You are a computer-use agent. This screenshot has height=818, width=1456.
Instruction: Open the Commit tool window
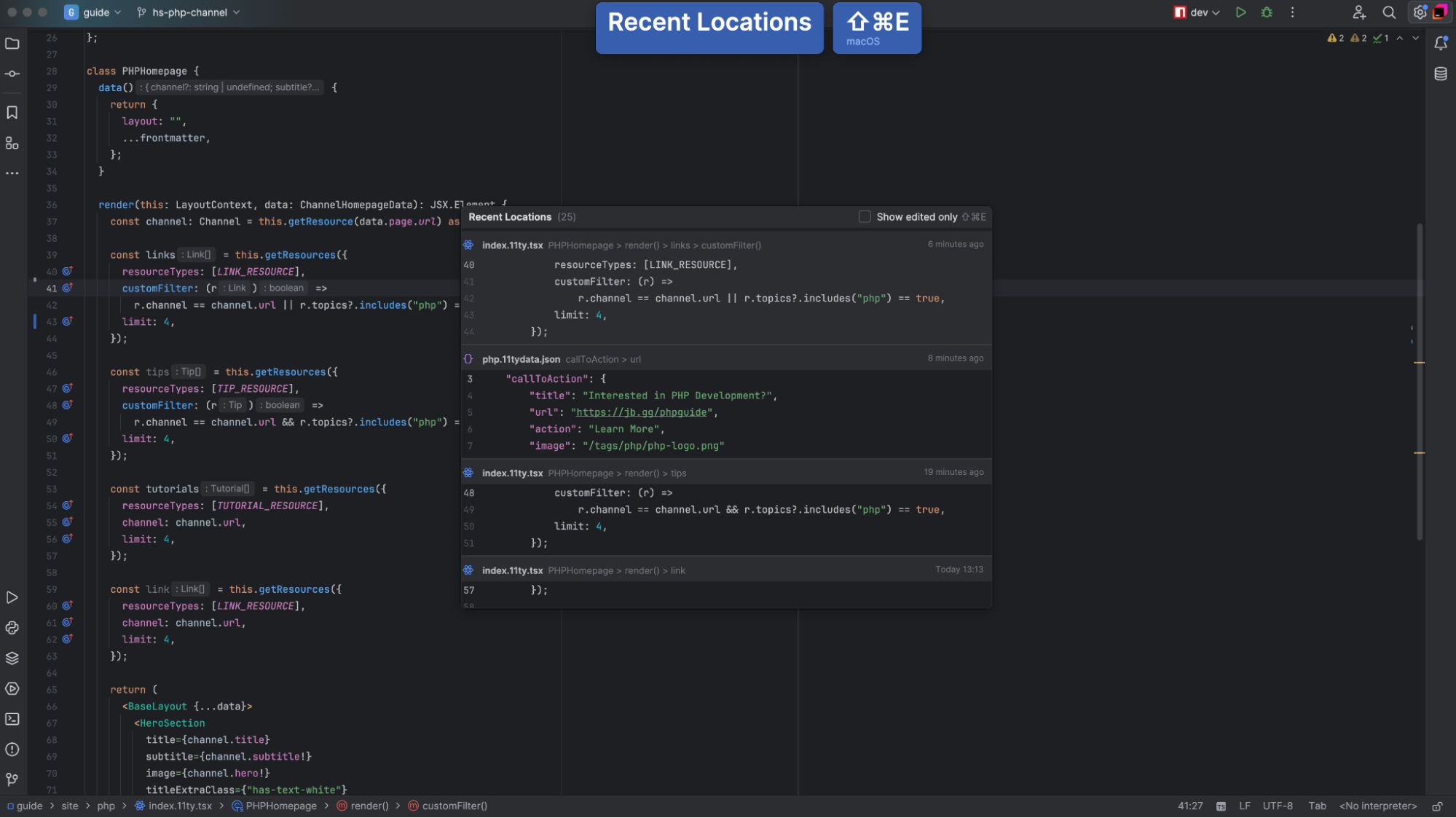point(12,74)
